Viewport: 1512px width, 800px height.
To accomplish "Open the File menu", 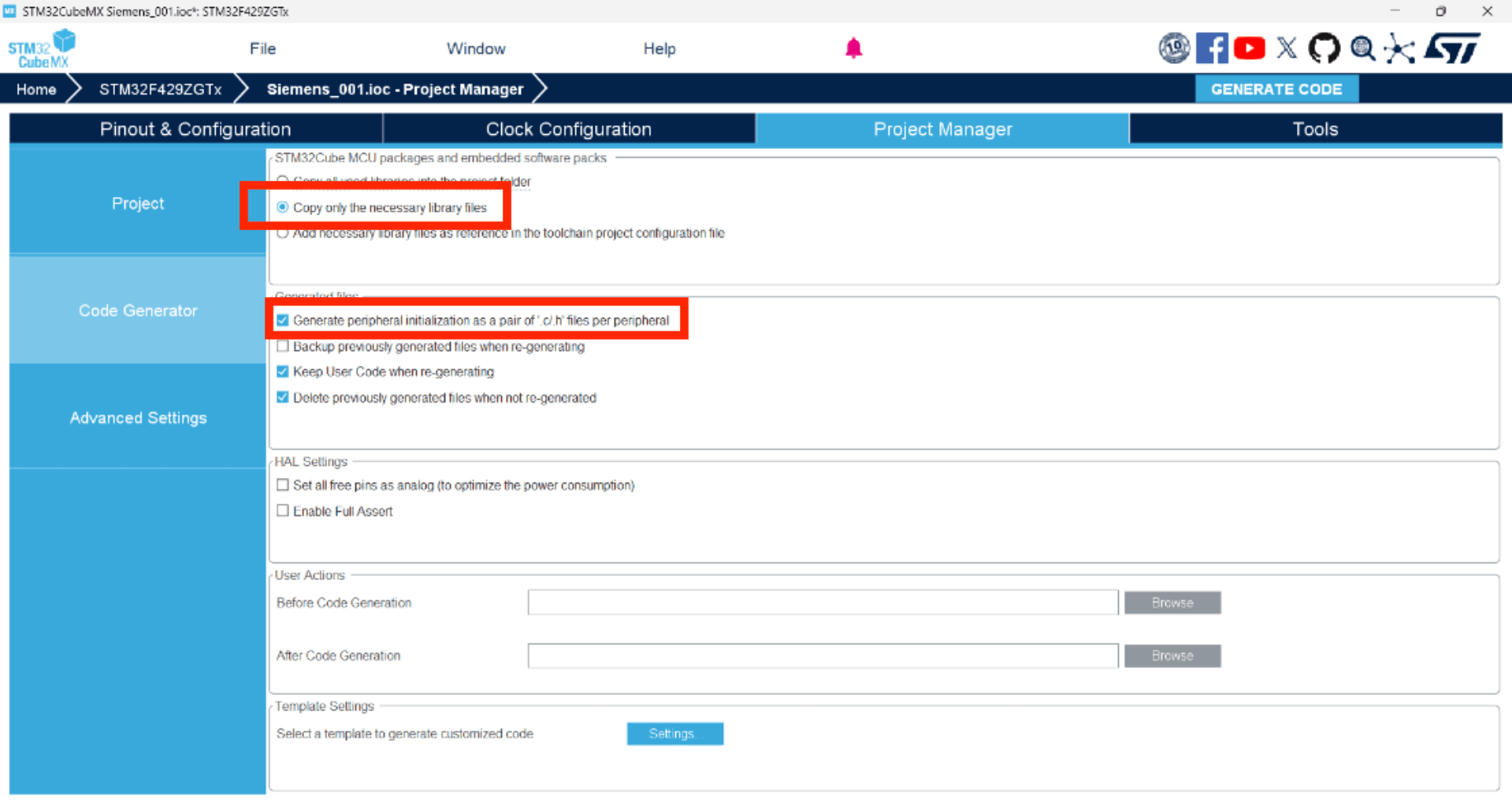I will tap(262, 49).
